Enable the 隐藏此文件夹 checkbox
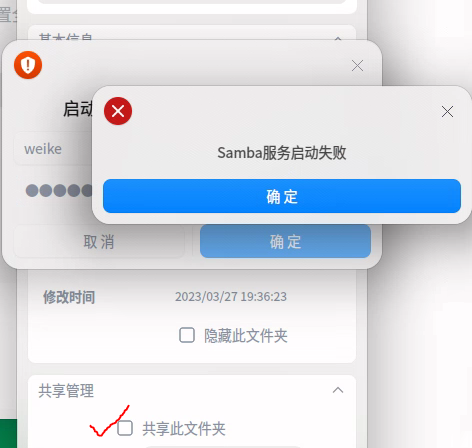 187,335
